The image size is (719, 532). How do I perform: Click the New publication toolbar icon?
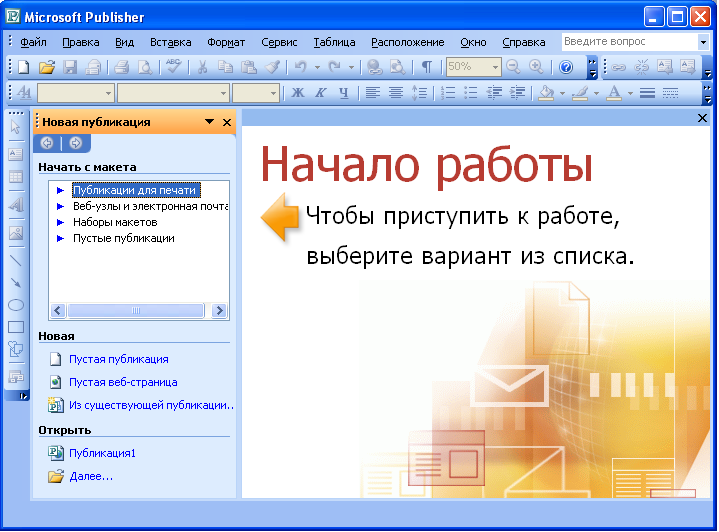tap(23, 67)
